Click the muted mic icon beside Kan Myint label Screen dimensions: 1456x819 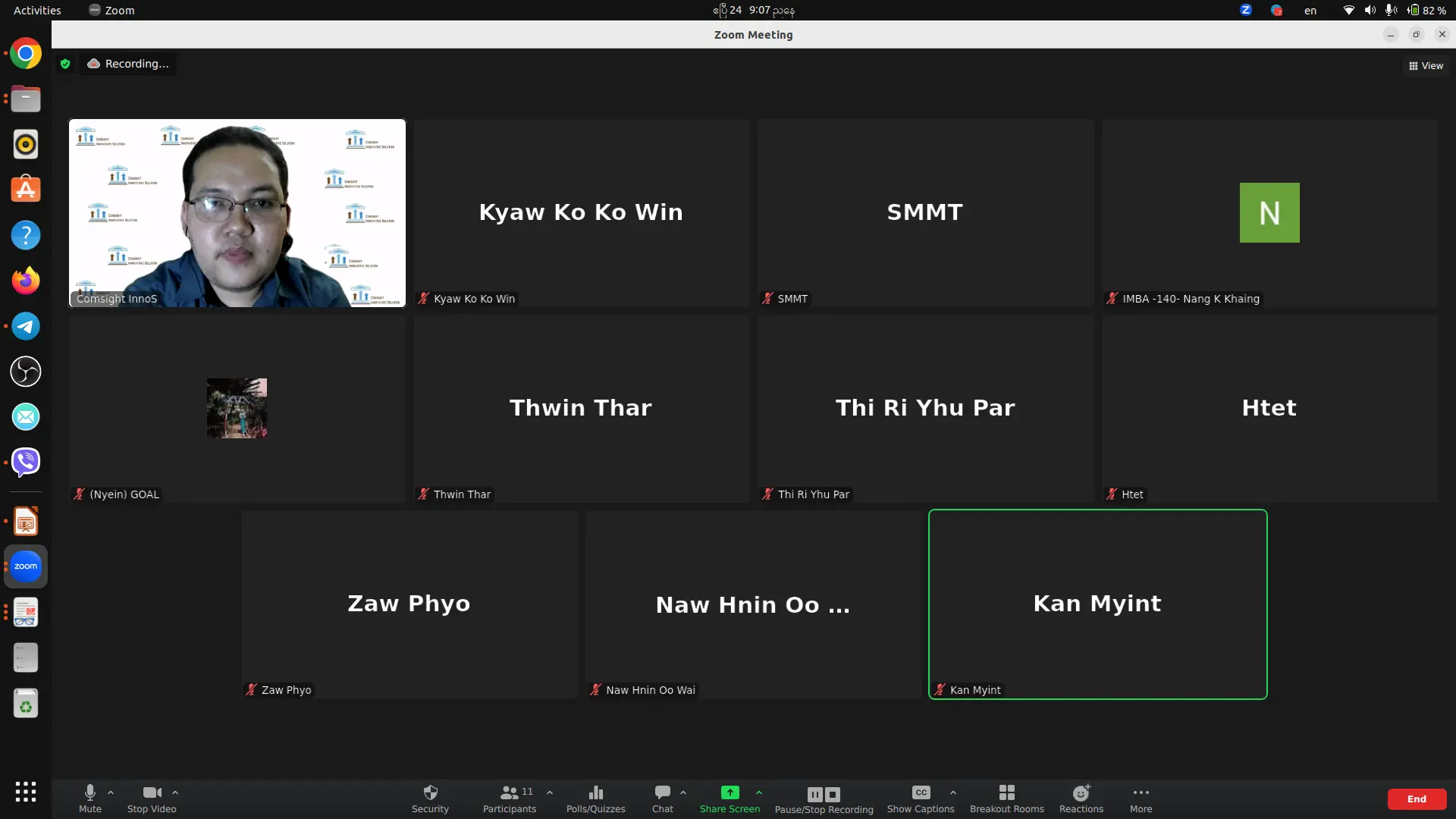pos(940,690)
